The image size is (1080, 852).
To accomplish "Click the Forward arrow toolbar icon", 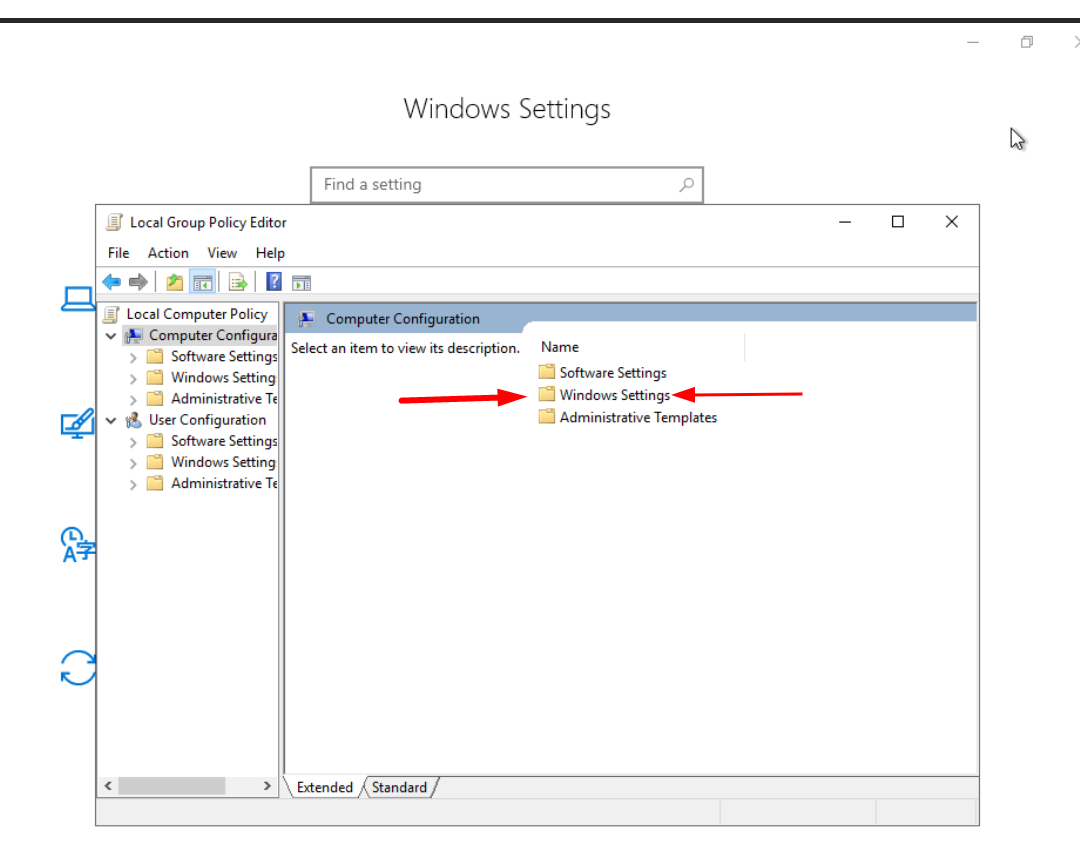I will point(138,282).
